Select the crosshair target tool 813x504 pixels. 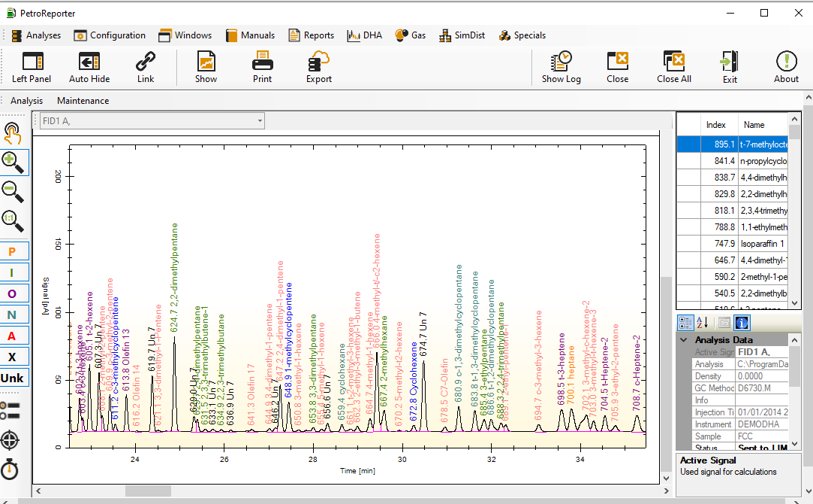(x=10, y=441)
